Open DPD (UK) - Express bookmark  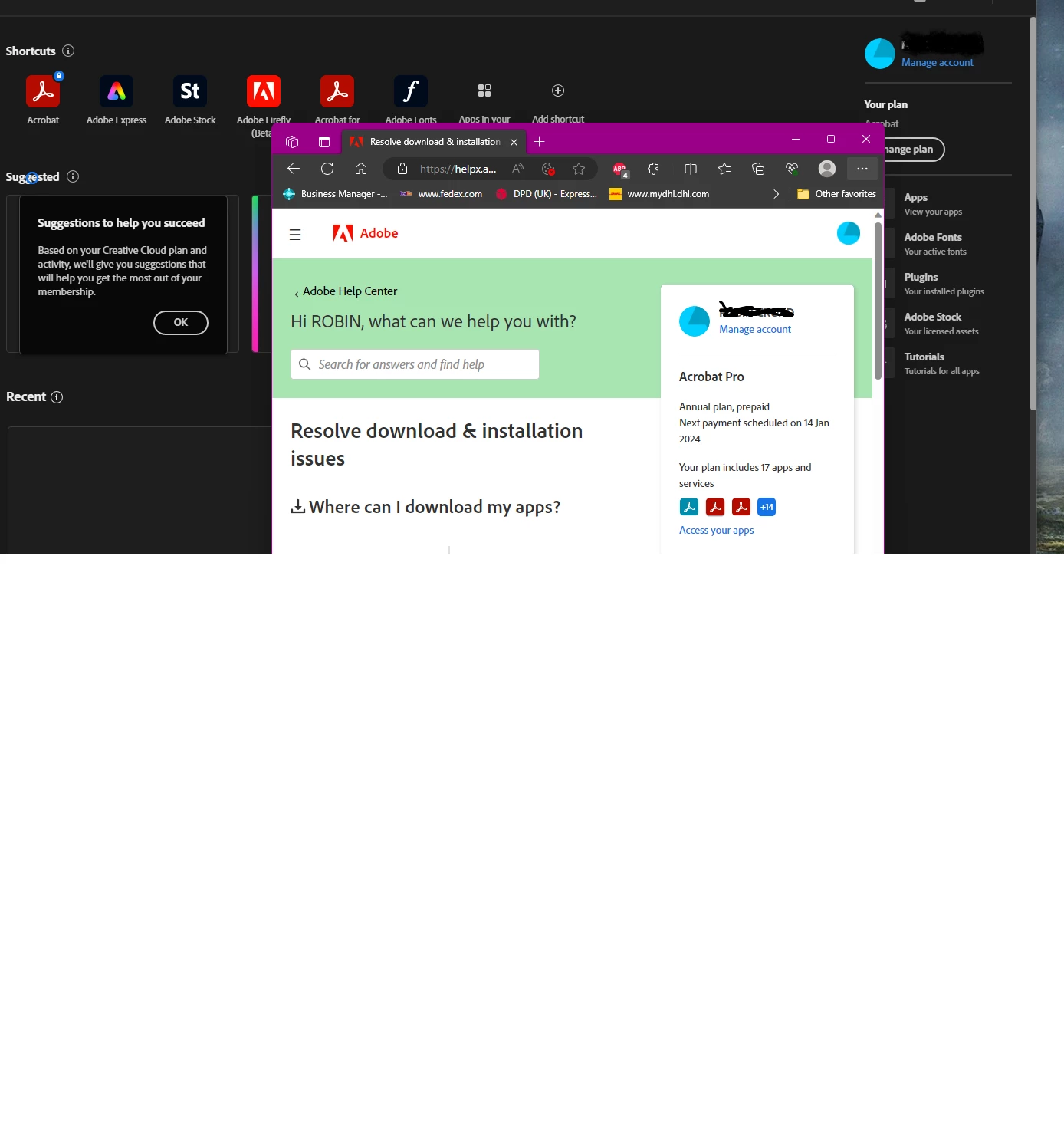tap(547, 194)
